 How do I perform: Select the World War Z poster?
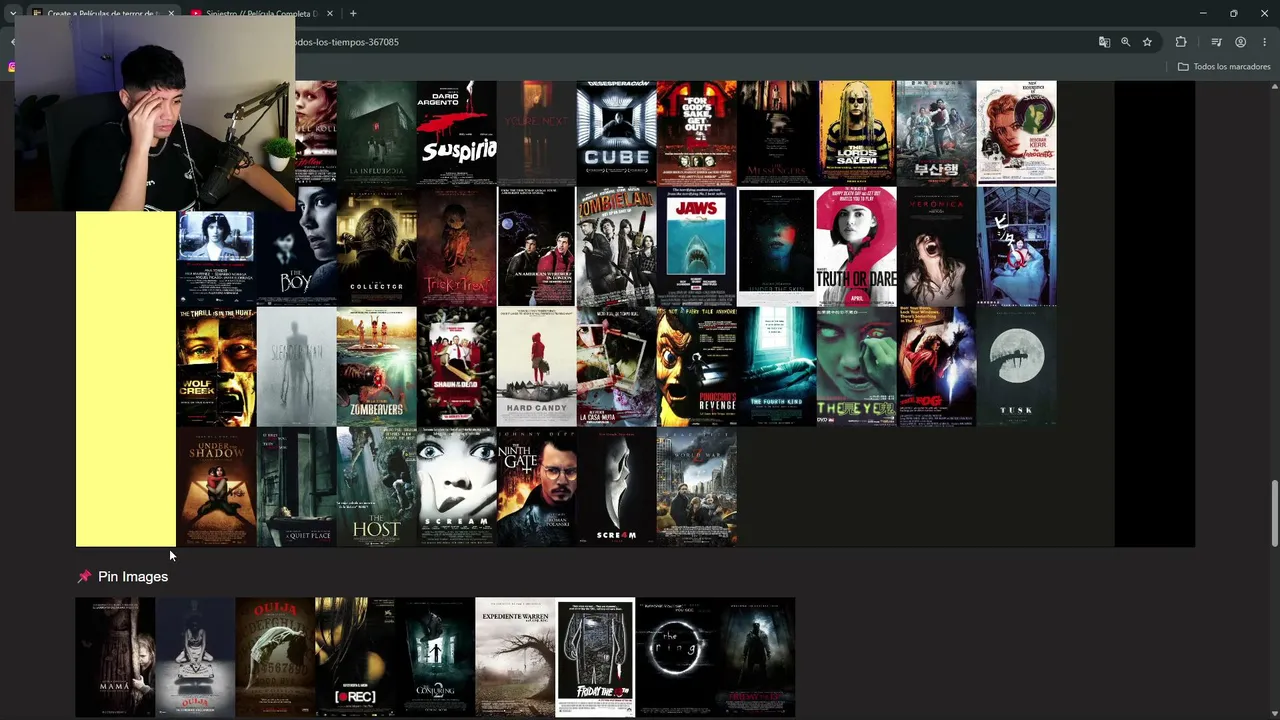coord(696,487)
